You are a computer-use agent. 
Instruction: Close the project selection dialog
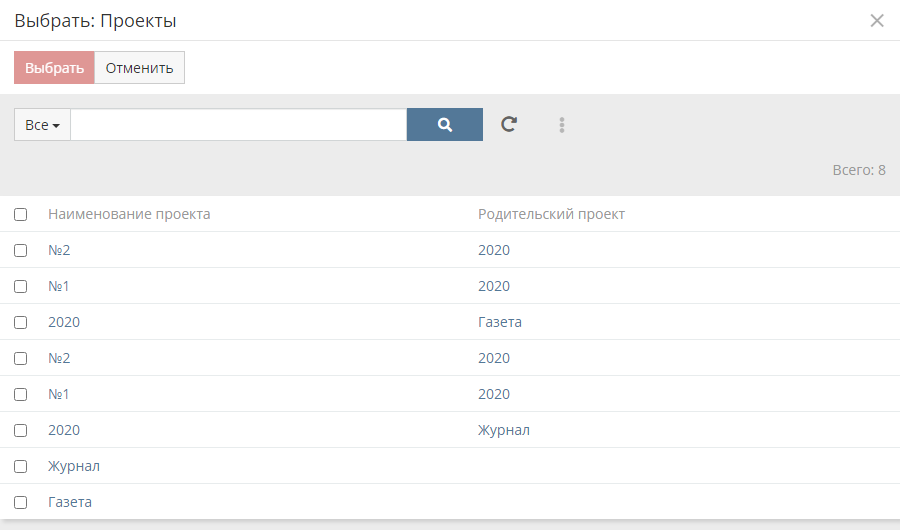coord(877,20)
